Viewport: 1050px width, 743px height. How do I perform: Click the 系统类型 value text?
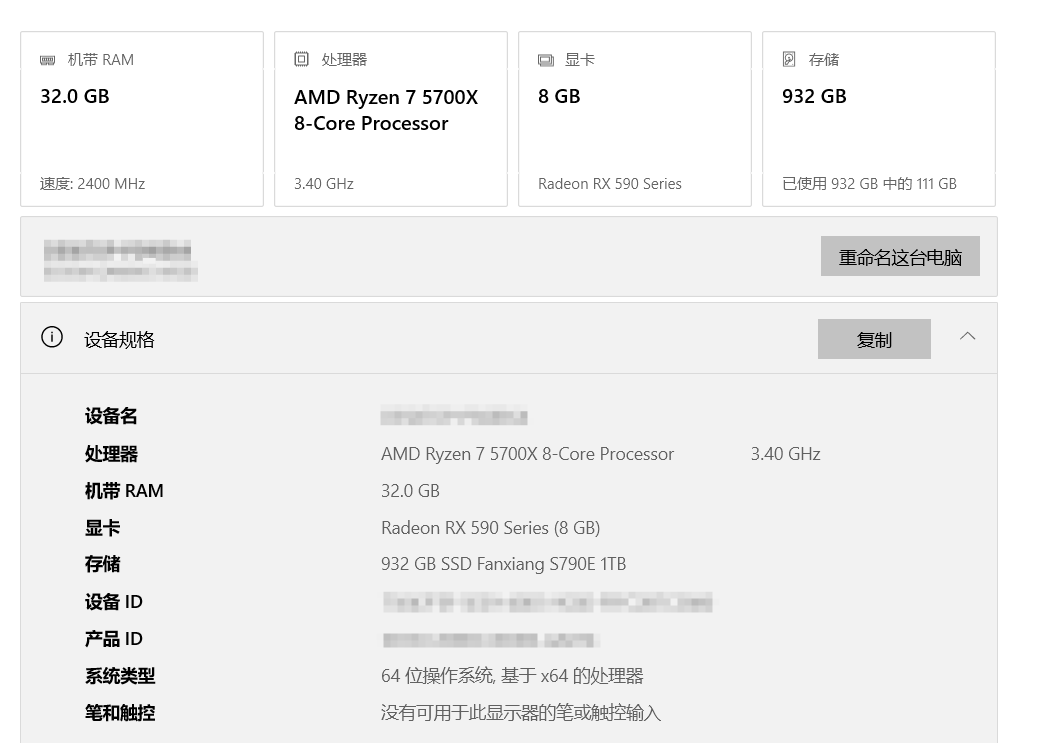click(511, 676)
